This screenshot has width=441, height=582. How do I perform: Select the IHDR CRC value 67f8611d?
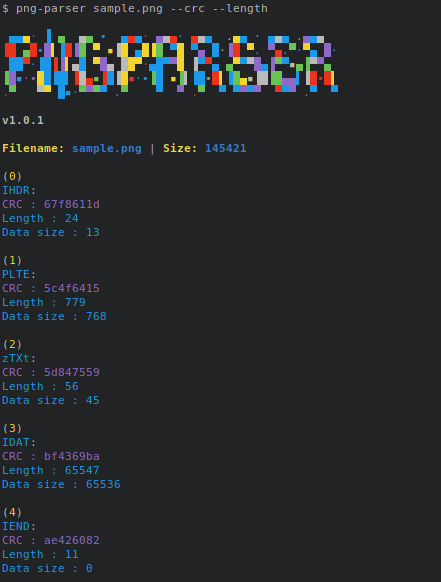(x=72, y=205)
